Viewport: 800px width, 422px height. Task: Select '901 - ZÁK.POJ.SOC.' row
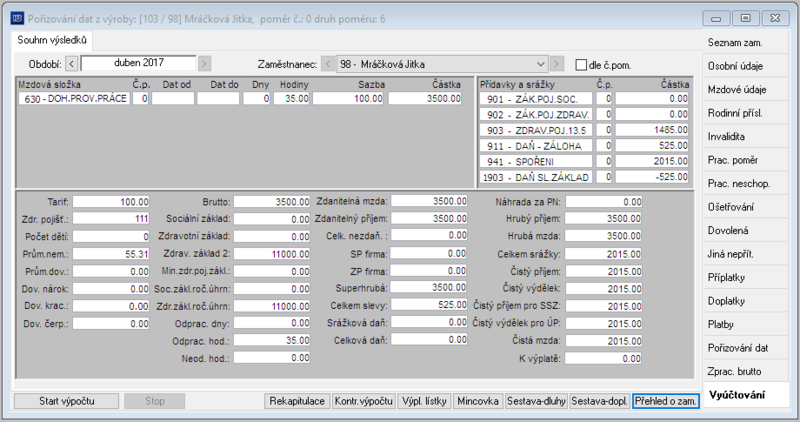pos(536,99)
